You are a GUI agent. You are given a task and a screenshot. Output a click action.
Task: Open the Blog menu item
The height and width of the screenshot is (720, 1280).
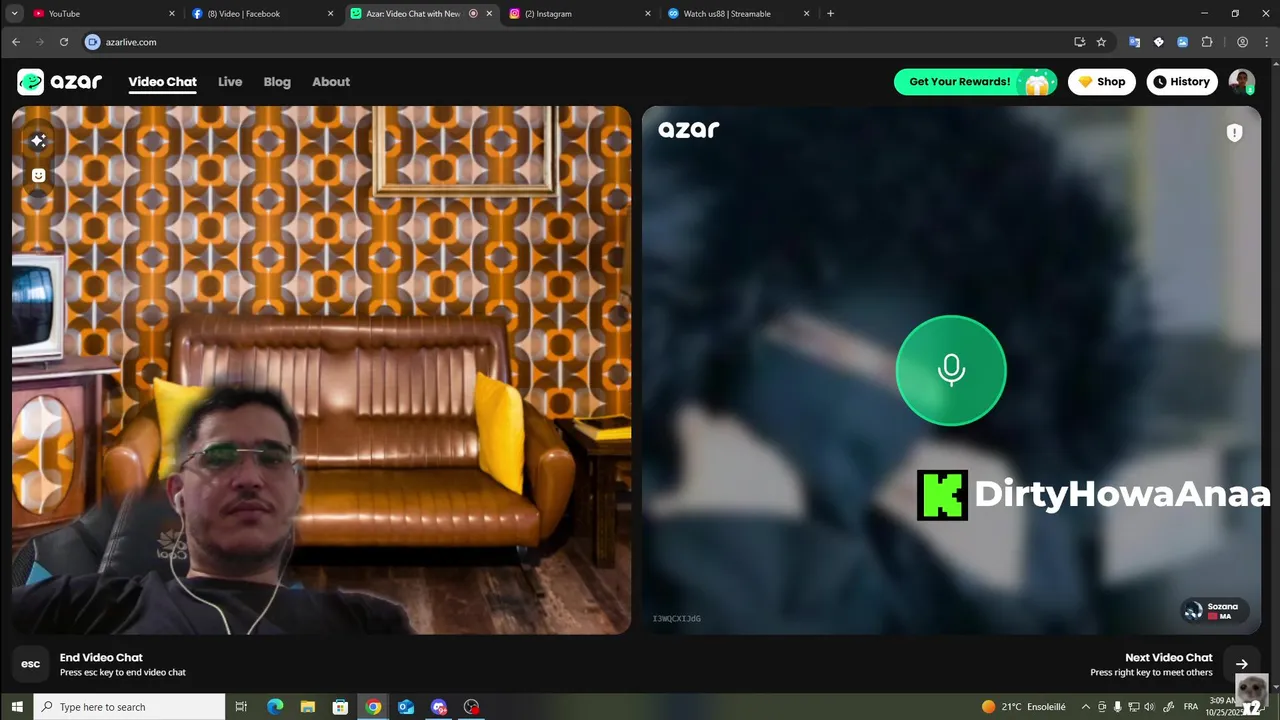[277, 82]
